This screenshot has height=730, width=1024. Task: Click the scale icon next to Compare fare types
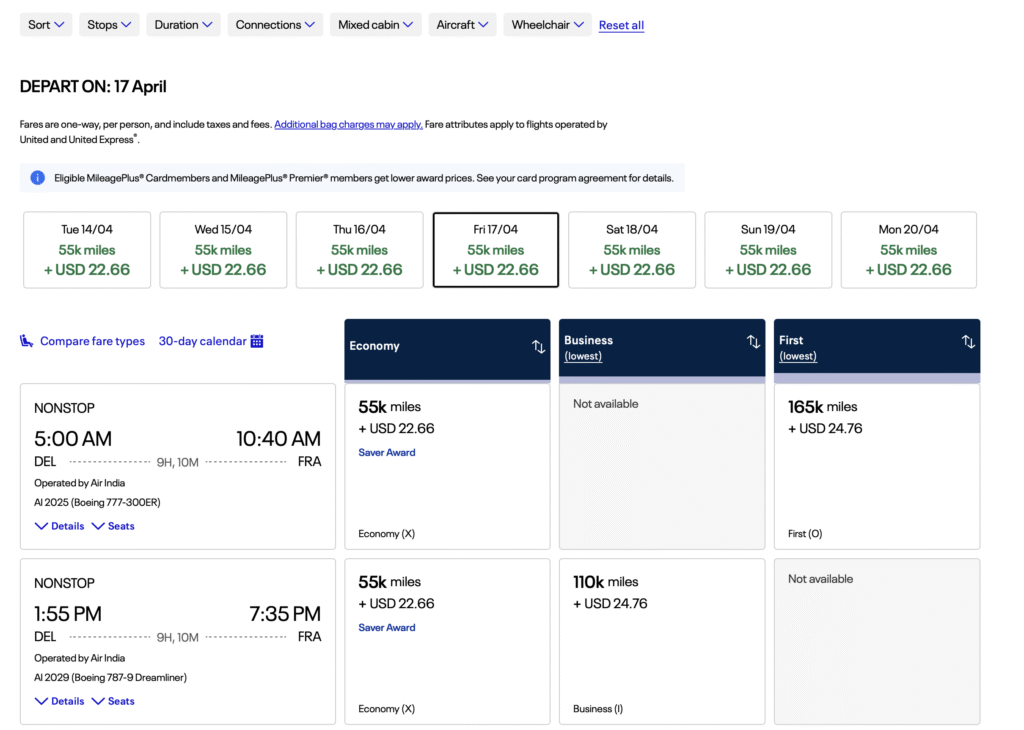pyautogui.click(x=25, y=340)
